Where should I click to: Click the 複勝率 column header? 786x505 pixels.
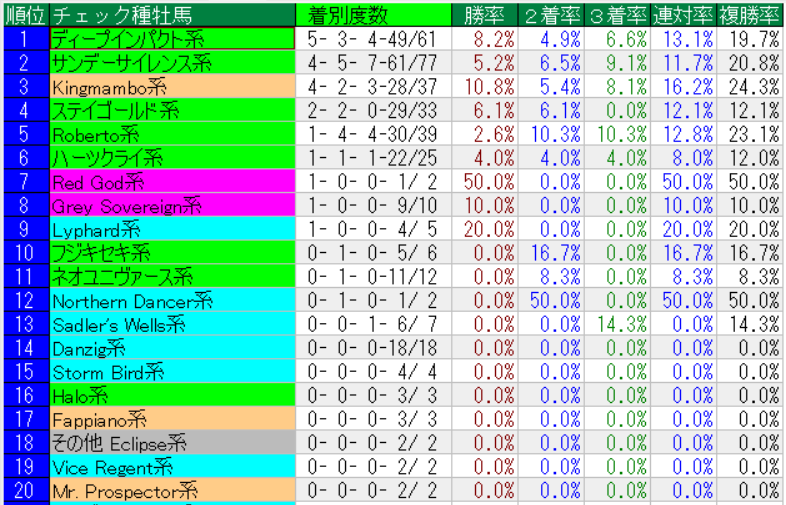pyautogui.click(x=749, y=15)
